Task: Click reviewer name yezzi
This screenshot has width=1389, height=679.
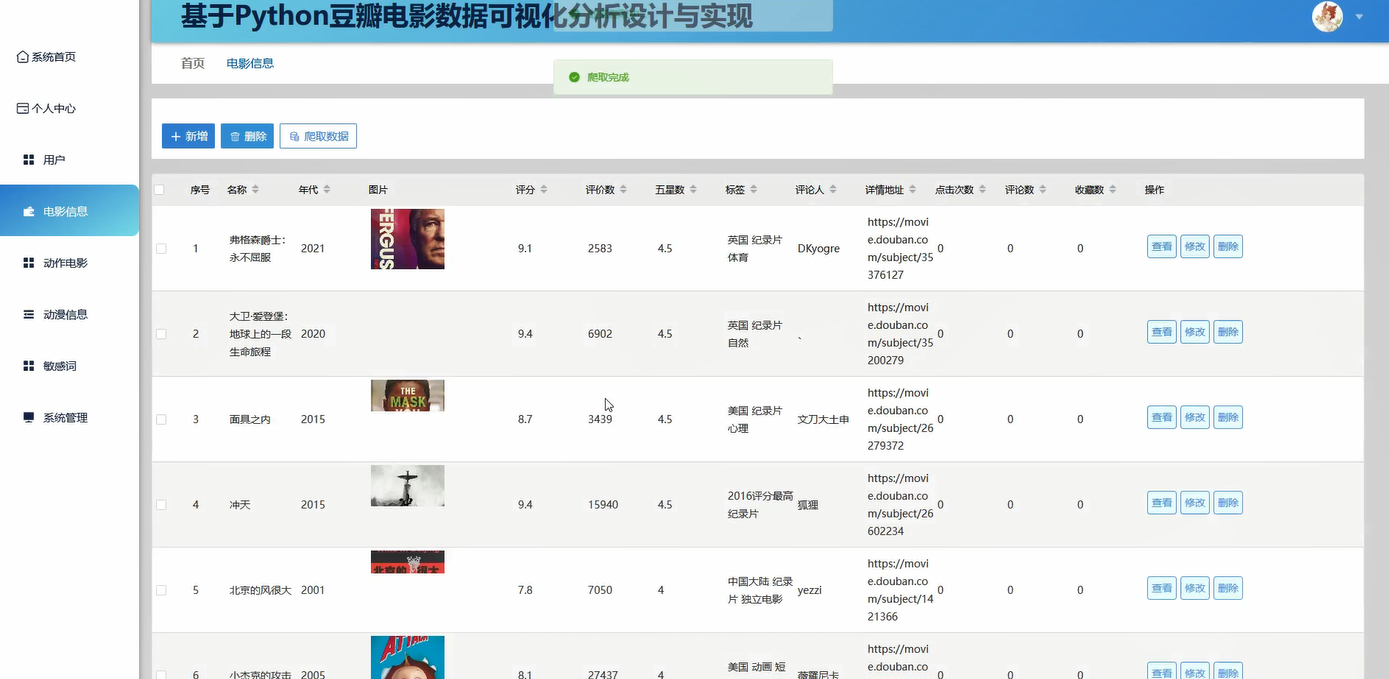Action: (x=810, y=590)
